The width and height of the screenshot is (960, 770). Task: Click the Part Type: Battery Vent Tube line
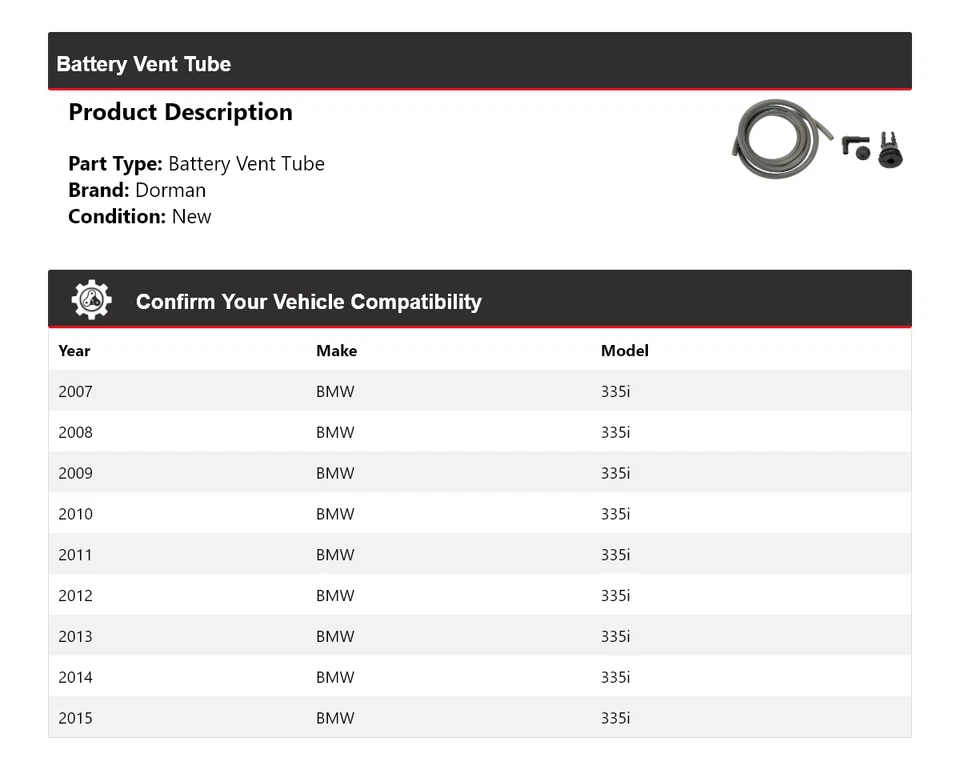(x=196, y=164)
